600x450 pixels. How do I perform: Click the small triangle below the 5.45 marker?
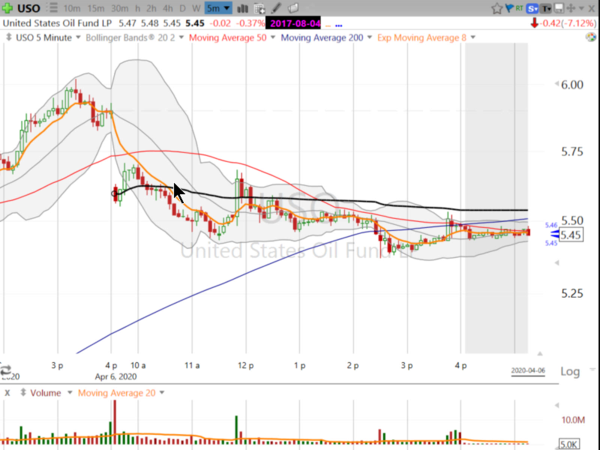557,262
